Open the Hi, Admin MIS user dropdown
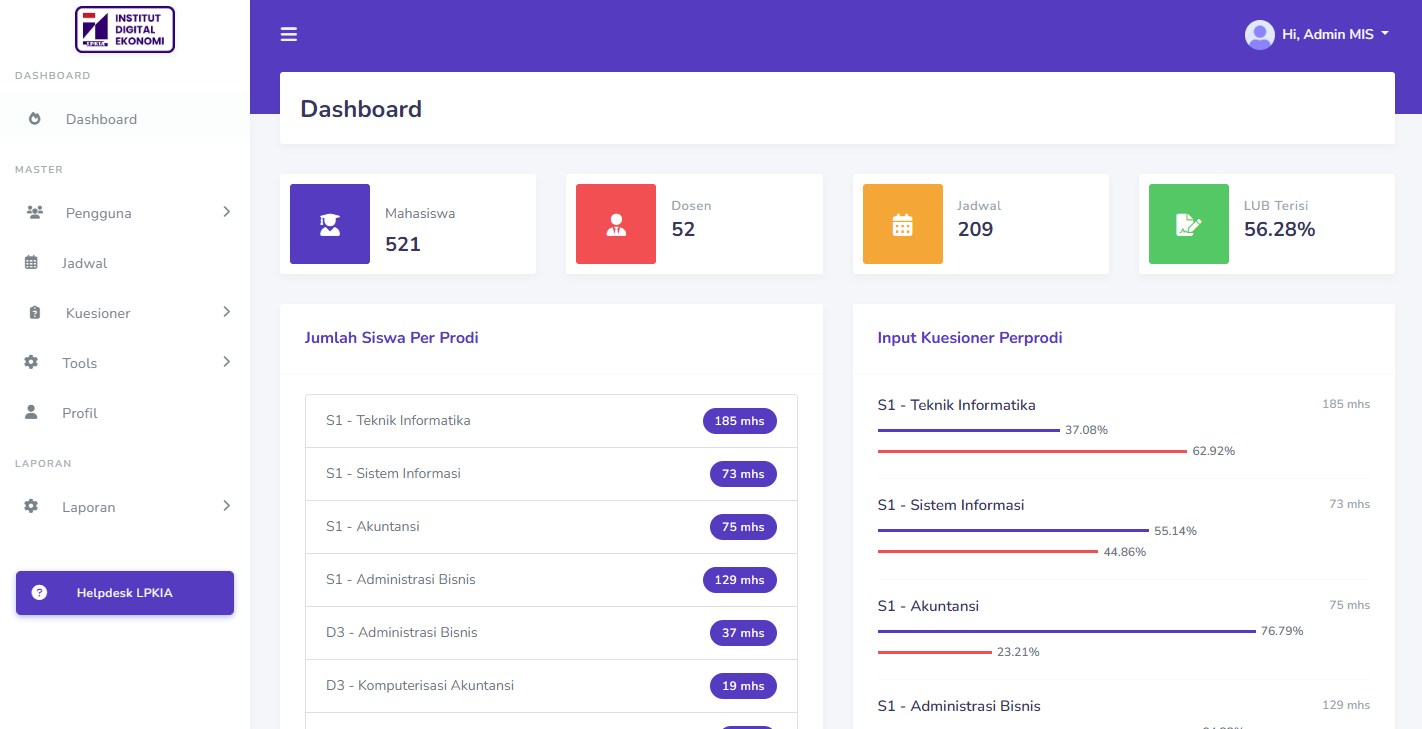The height and width of the screenshot is (729, 1422). pyautogui.click(x=1317, y=34)
